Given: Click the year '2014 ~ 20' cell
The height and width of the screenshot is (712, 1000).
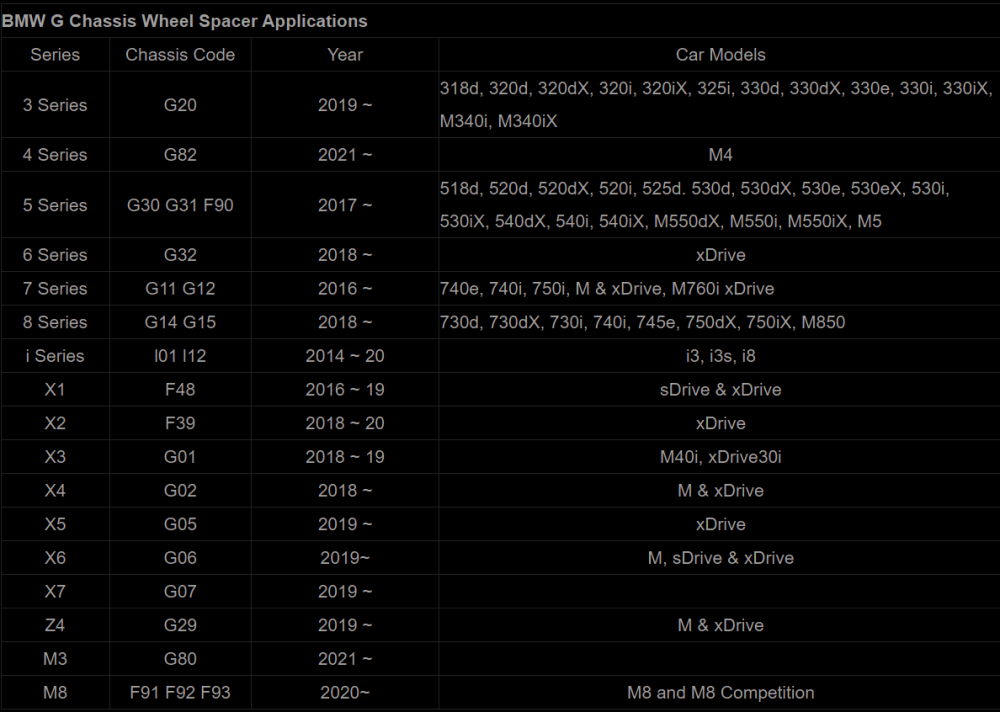Looking at the screenshot, I should [x=345, y=355].
